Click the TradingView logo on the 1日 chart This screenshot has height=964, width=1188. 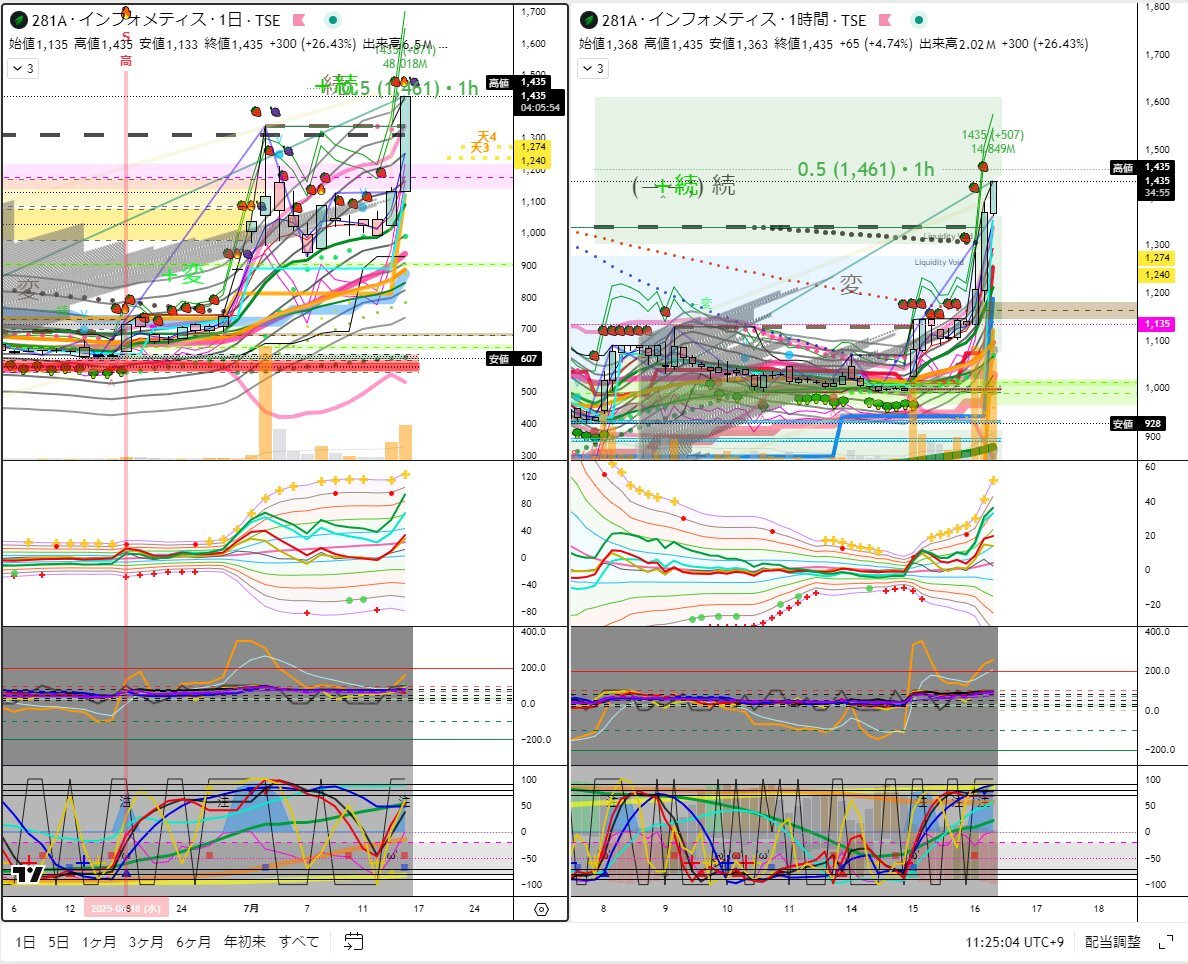click(x=27, y=874)
